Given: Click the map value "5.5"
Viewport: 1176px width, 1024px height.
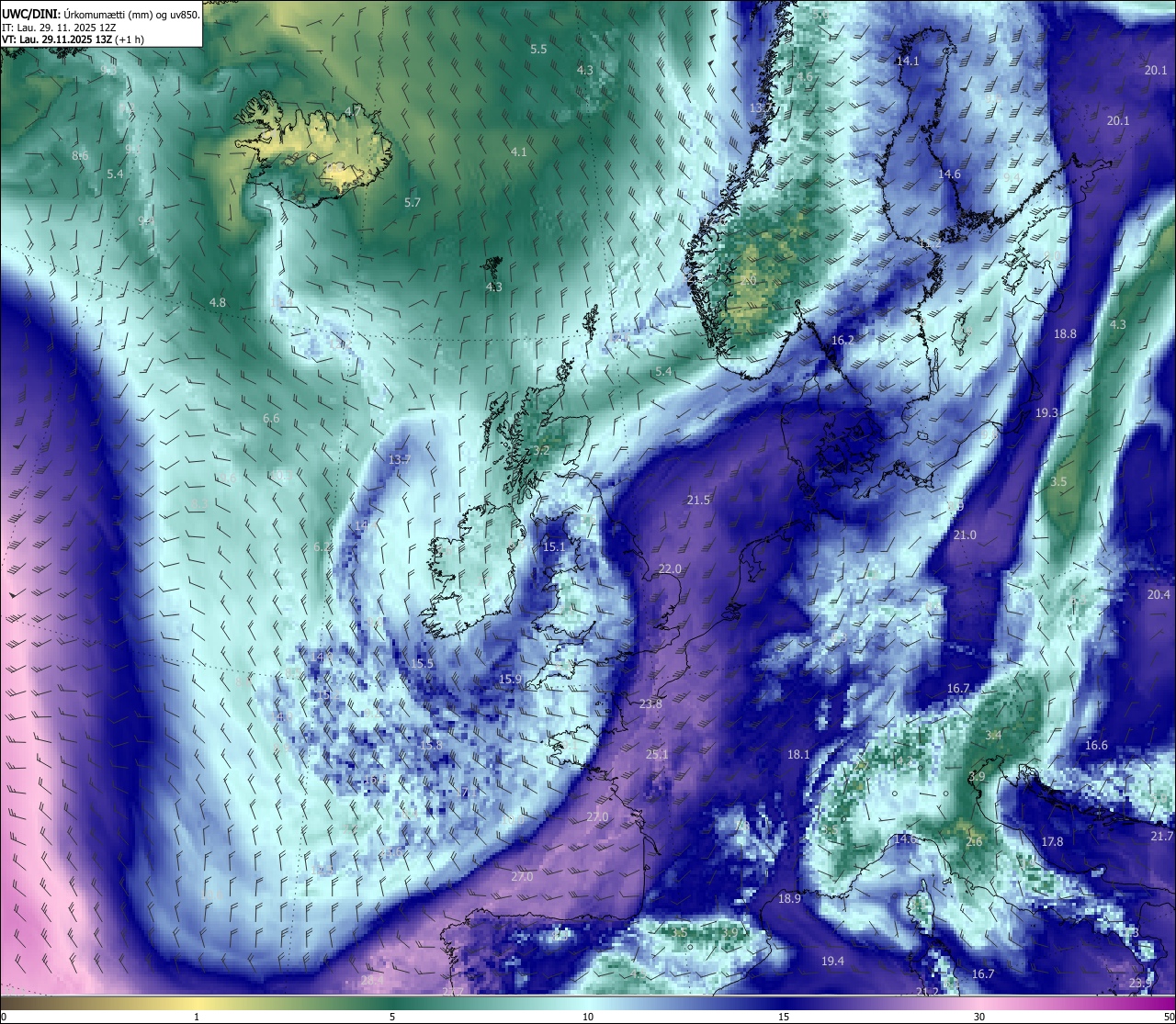Looking at the screenshot, I should click(538, 50).
